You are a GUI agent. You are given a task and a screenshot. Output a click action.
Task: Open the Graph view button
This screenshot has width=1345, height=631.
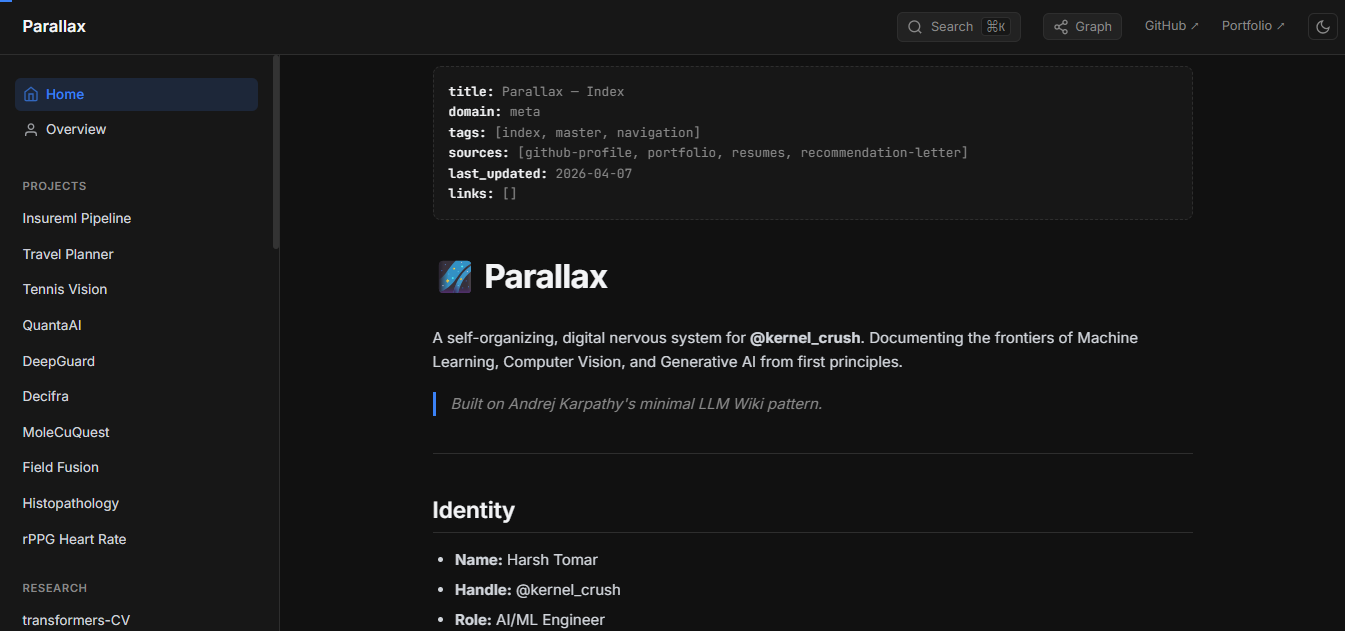tap(1082, 27)
